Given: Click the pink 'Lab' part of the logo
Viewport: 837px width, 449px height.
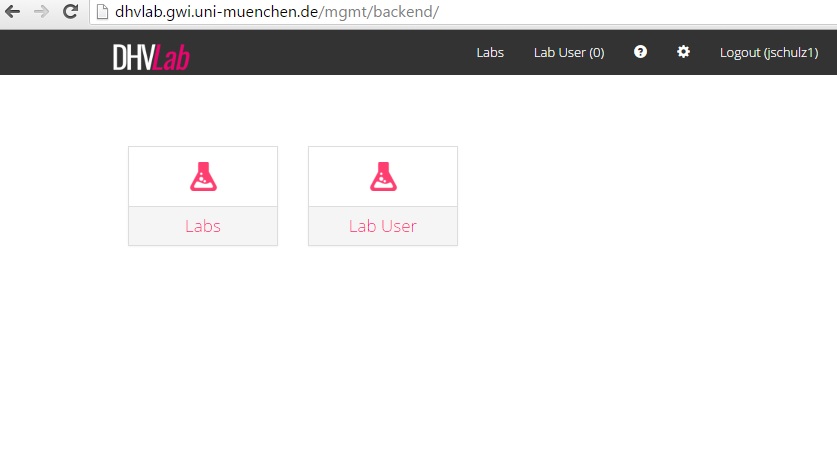Looking at the screenshot, I should (172, 58).
